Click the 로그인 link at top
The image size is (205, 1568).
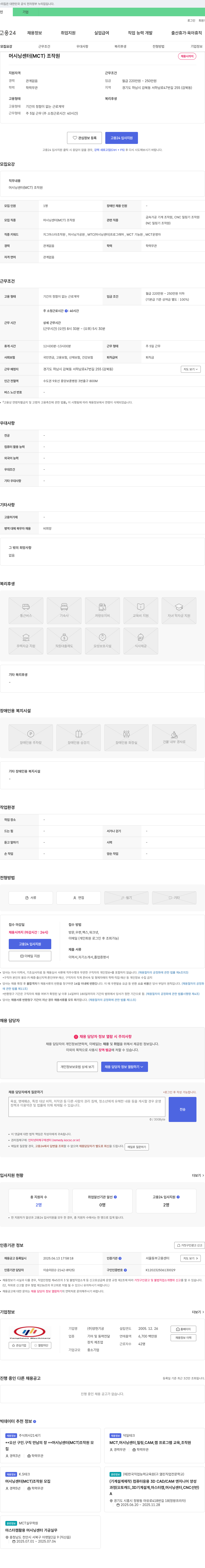191,21
